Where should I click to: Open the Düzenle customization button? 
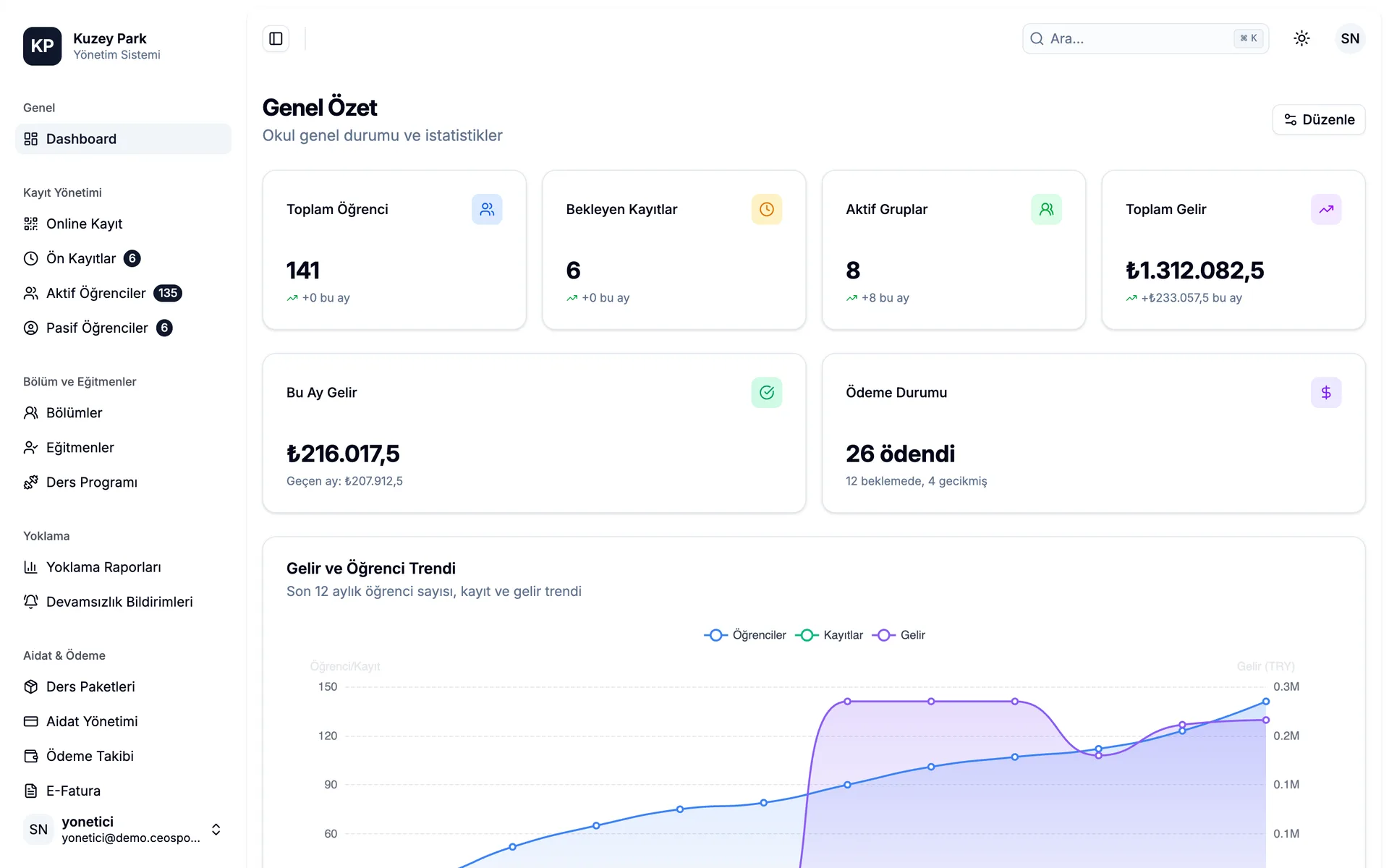click(x=1319, y=119)
